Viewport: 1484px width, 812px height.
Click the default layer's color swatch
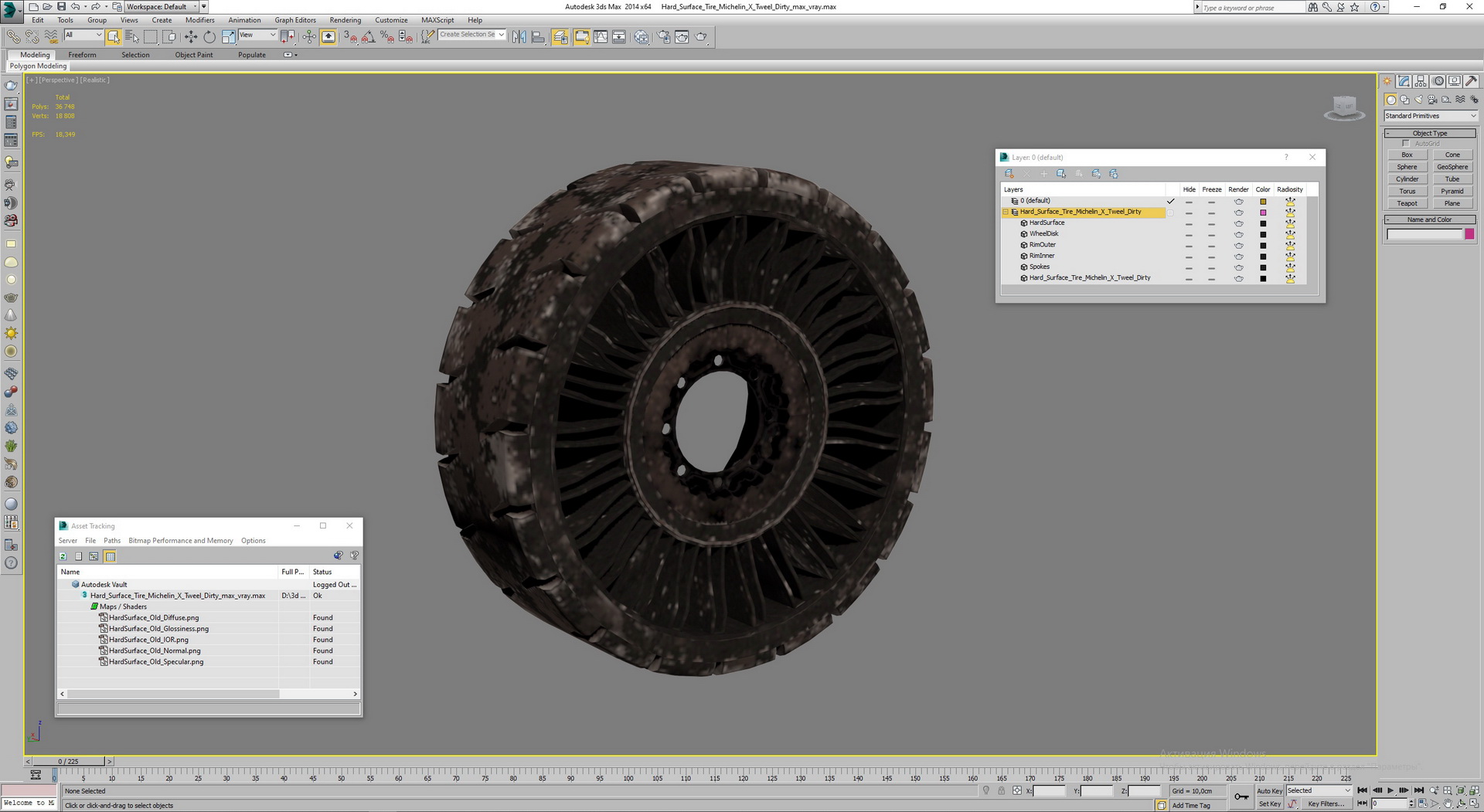click(1263, 202)
